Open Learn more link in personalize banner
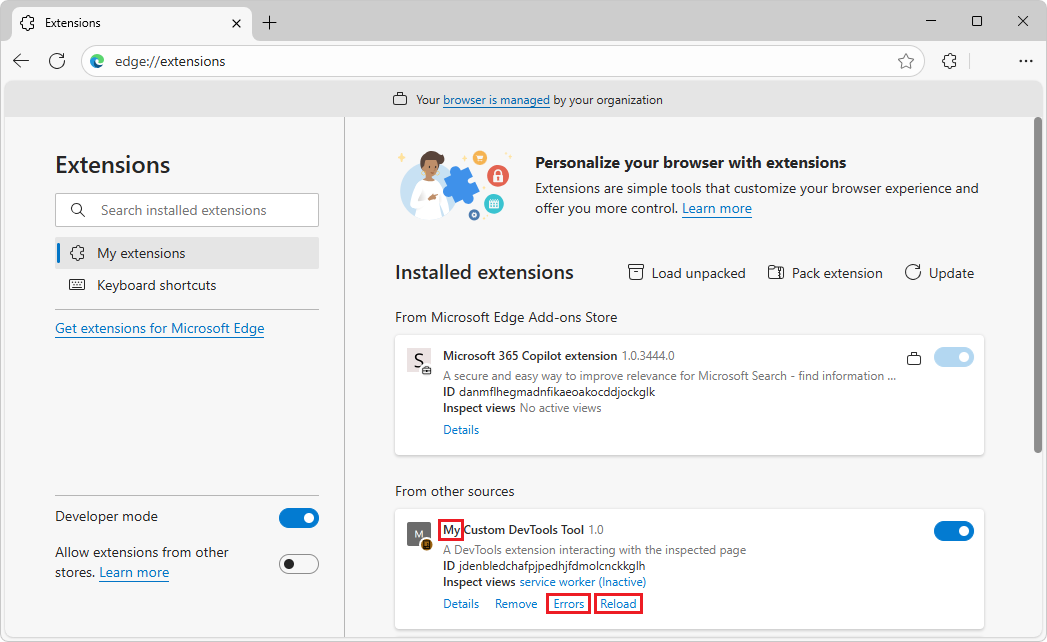The image size is (1047, 642). (716, 208)
